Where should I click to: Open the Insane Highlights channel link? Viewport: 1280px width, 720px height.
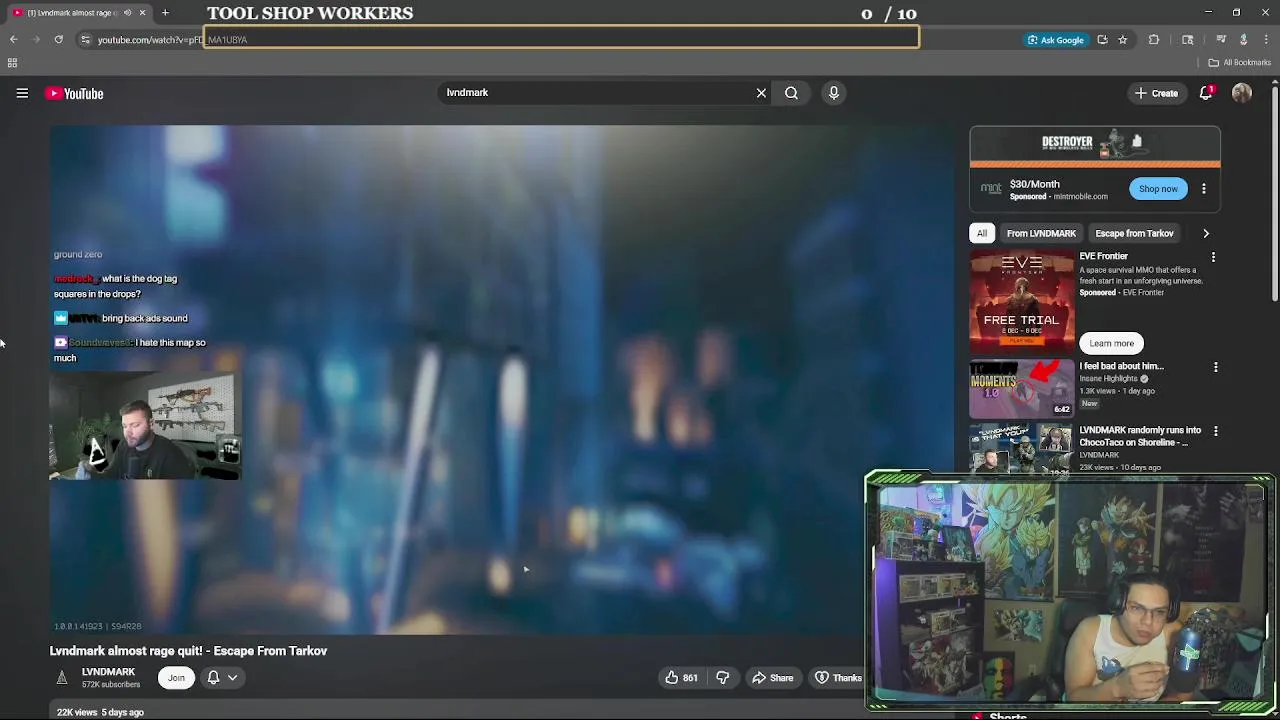[1108, 379]
